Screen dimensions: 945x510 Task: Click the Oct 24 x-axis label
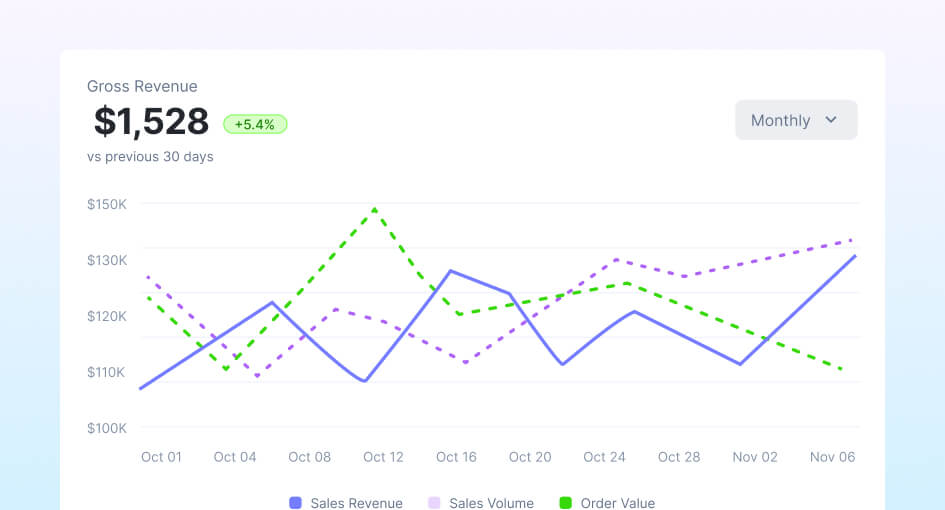604,457
